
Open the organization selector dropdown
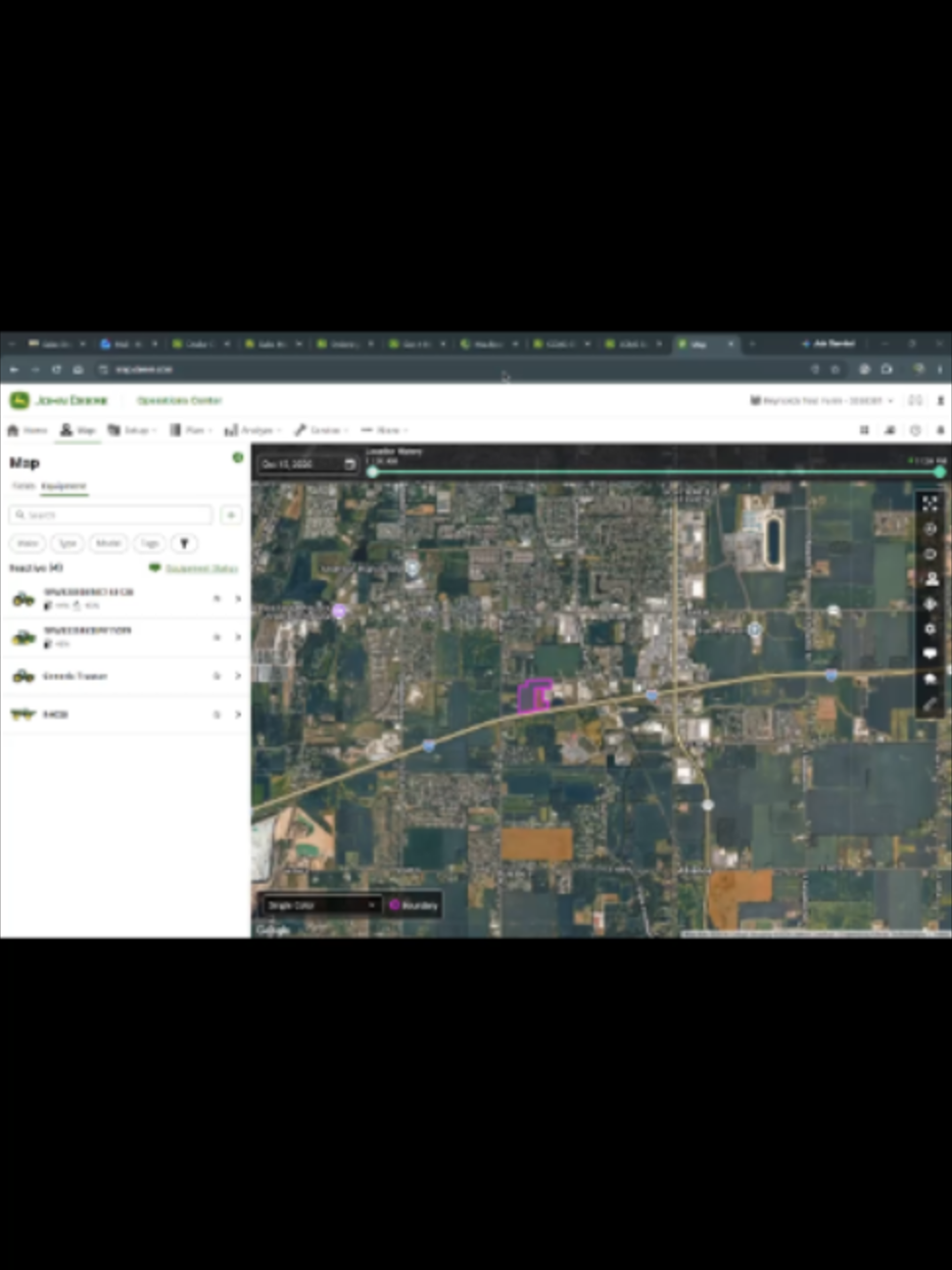822,401
